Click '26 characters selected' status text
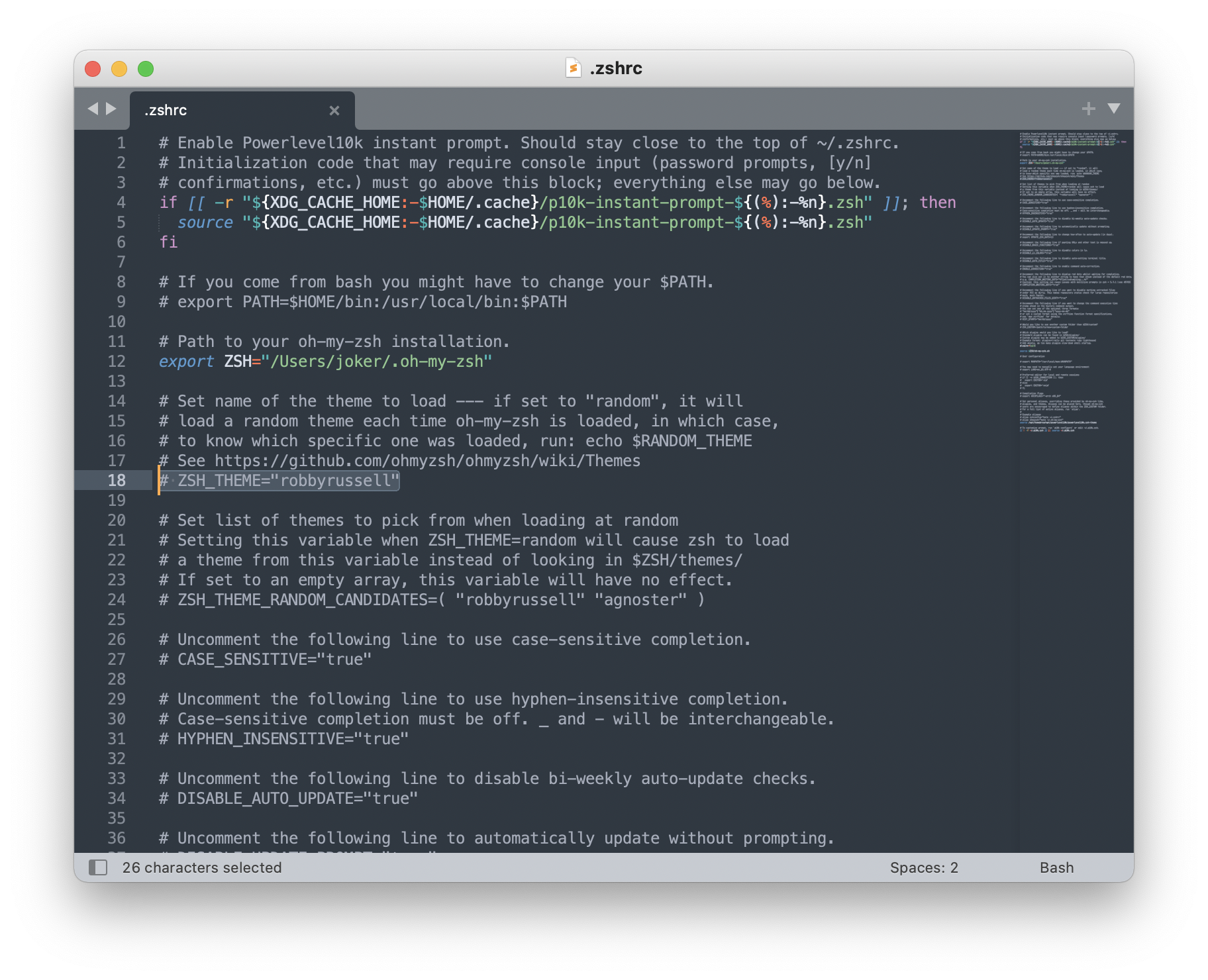 pos(202,867)
